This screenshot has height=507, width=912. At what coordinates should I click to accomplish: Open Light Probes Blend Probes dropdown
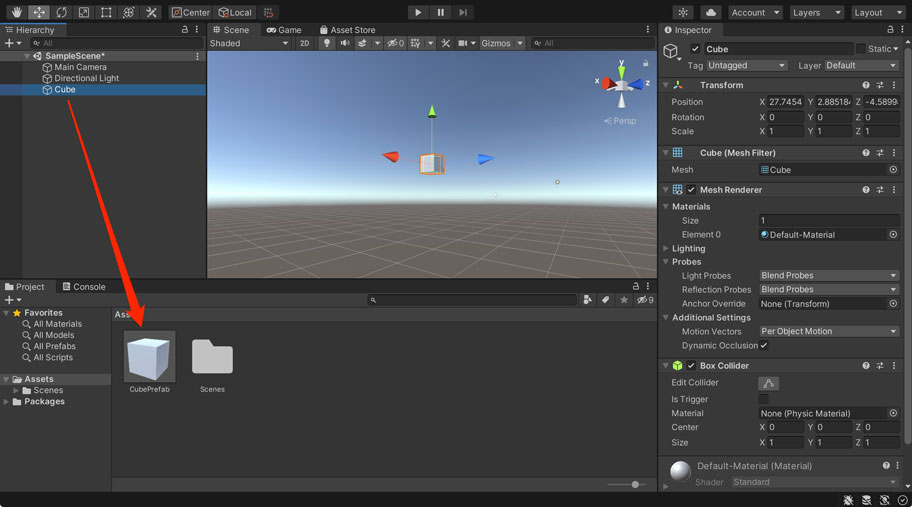829,275
